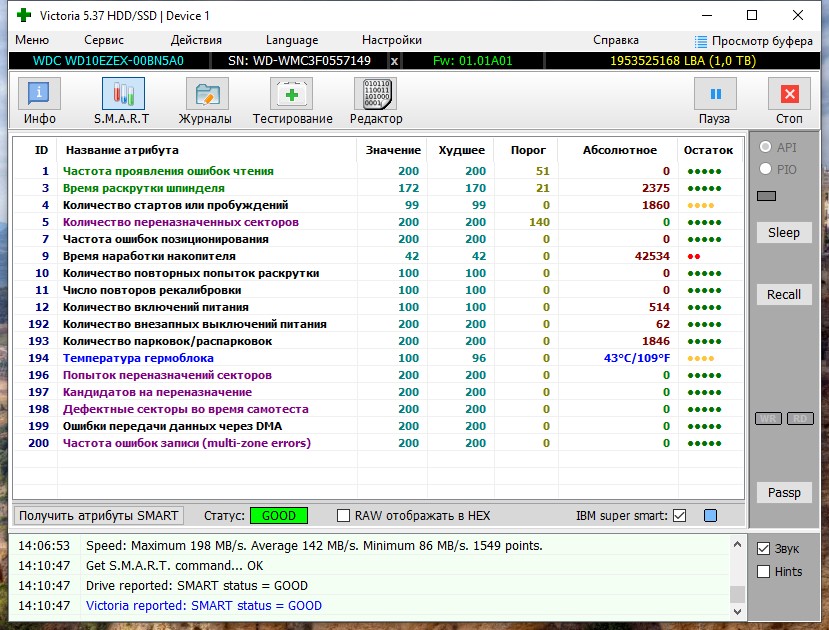Open the Редактор sector editor icon
This screenshot has width=829, height=630.
[x=375, y=94]
